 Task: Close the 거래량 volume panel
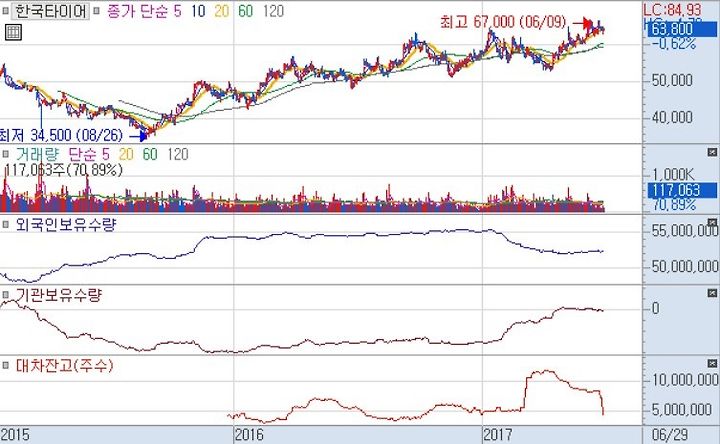pyautogui.click(x=712, y=152)
